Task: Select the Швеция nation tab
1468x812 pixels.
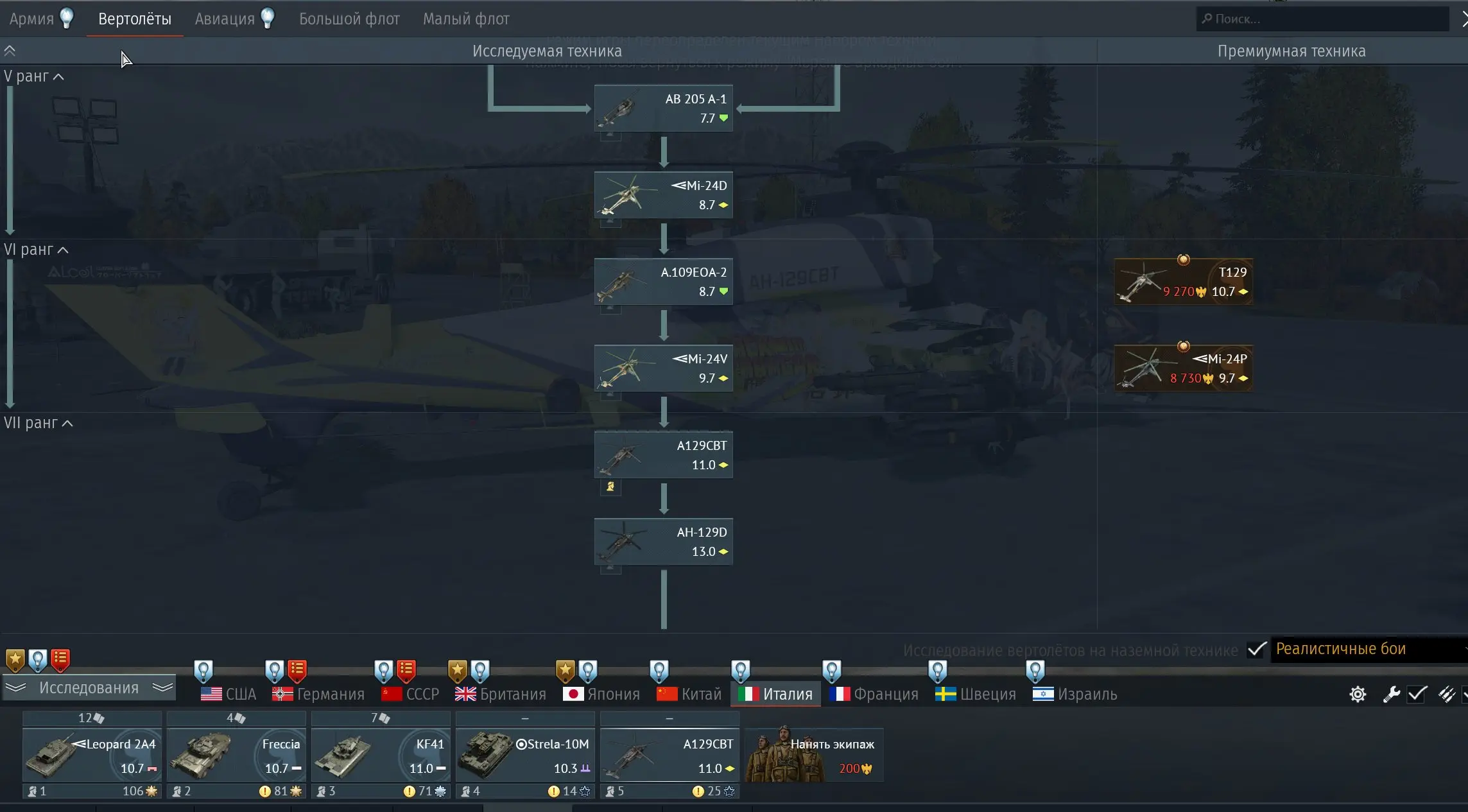Action: (975, 694)
